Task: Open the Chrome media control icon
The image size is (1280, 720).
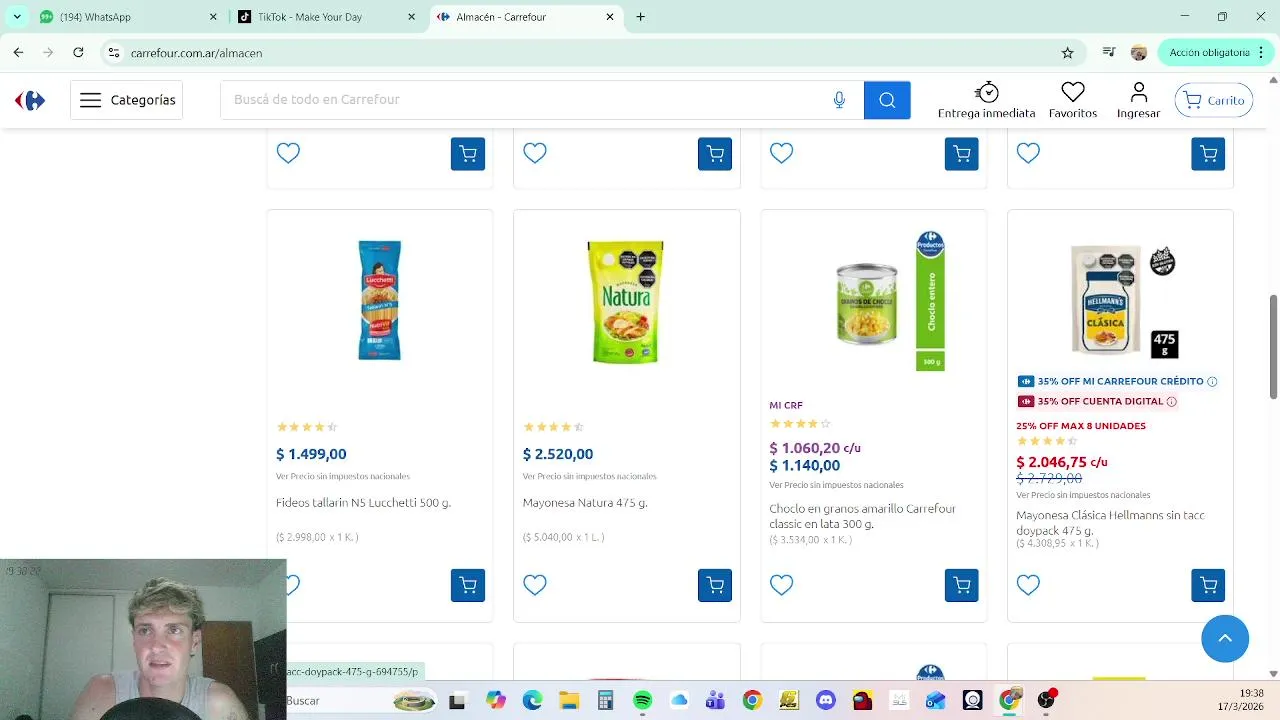Action: pyautogui.click(x=1109, y=53)
